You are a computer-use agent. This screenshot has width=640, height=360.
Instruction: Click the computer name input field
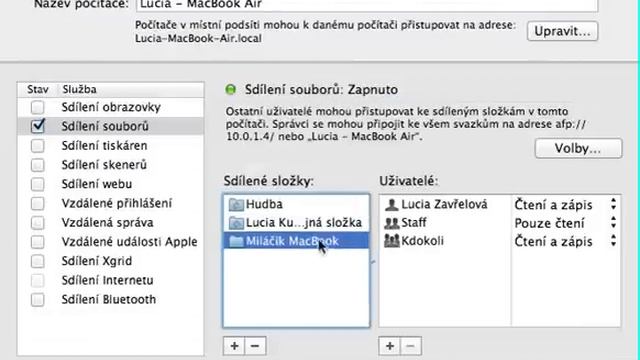(x=367, y=5)
